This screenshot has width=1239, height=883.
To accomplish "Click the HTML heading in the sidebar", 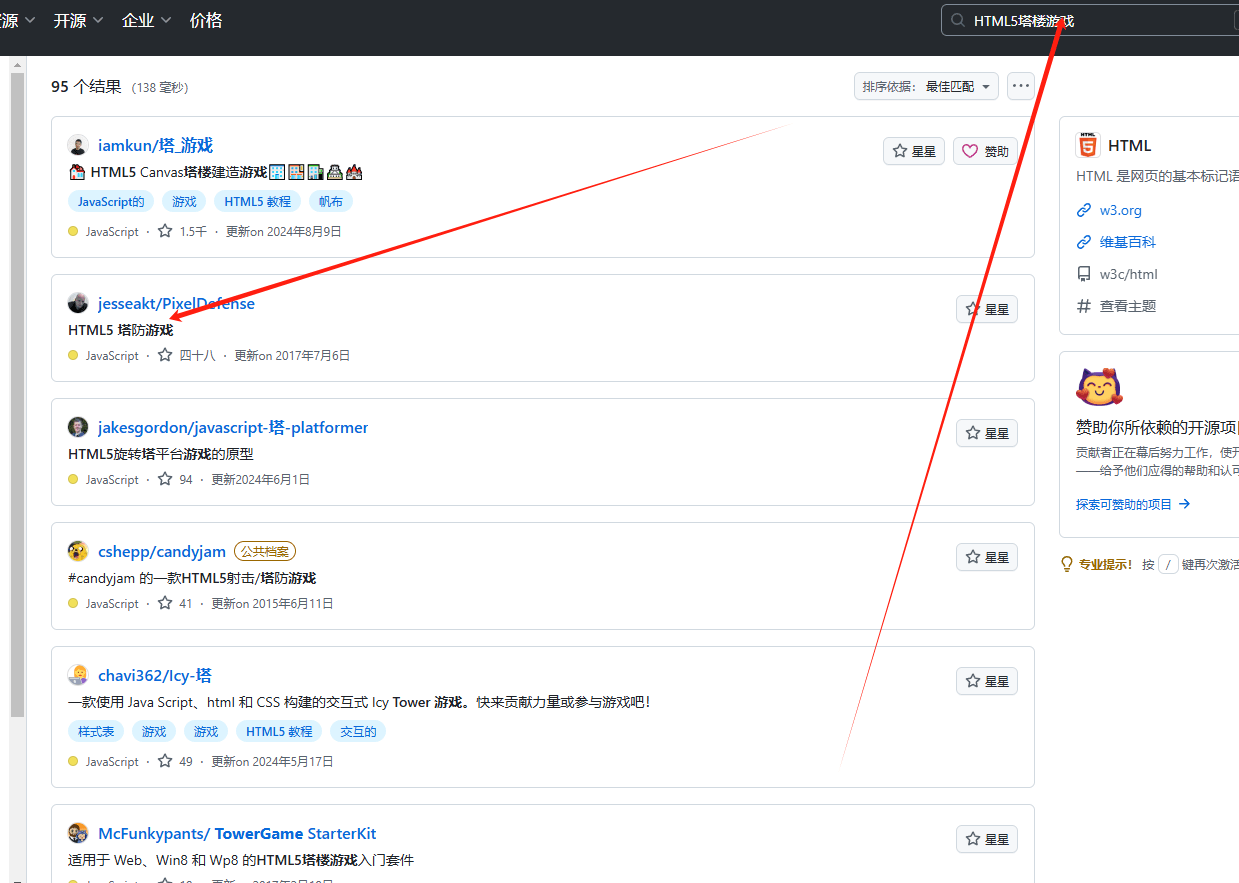I will click(1130, 145).
